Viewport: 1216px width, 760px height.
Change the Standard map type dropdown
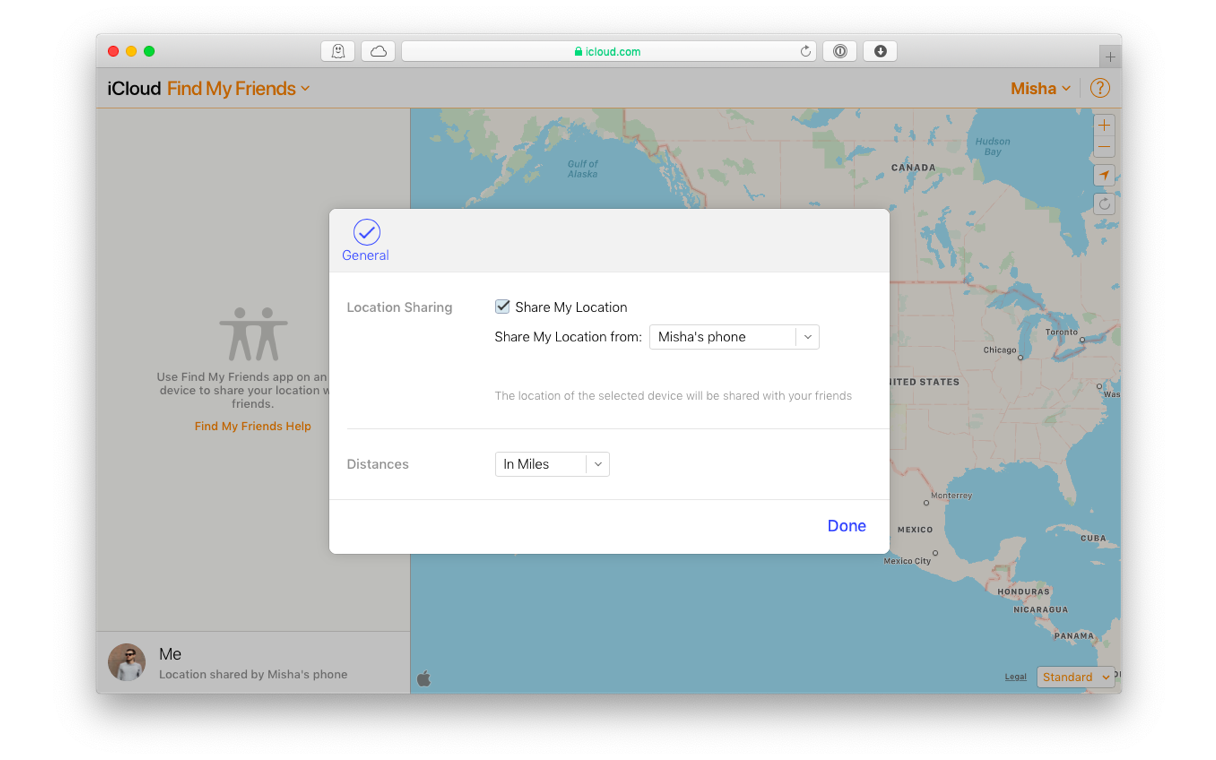(1075, 677)
